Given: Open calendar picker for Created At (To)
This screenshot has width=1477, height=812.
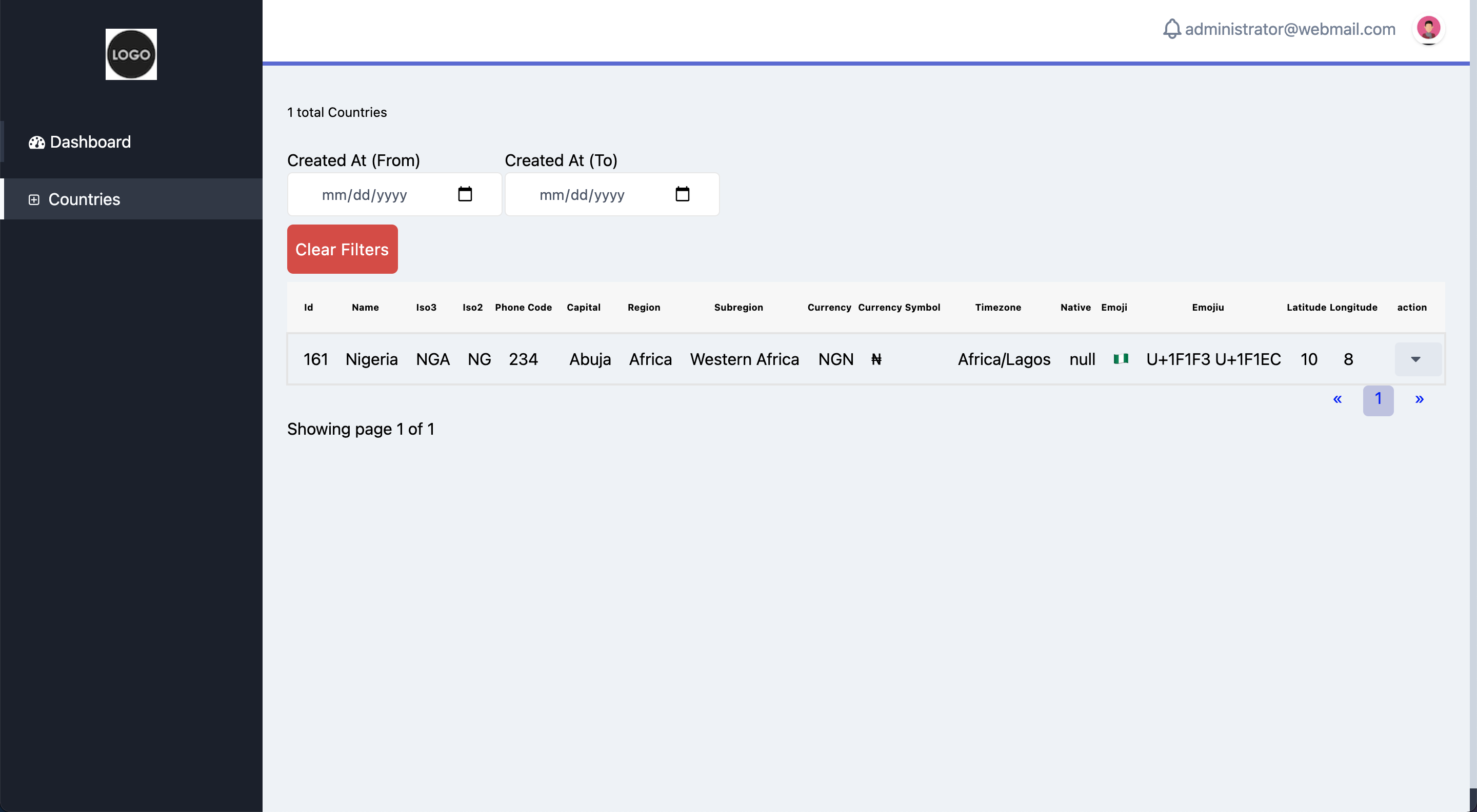Looking at the screenshot, I should (682, 194).
